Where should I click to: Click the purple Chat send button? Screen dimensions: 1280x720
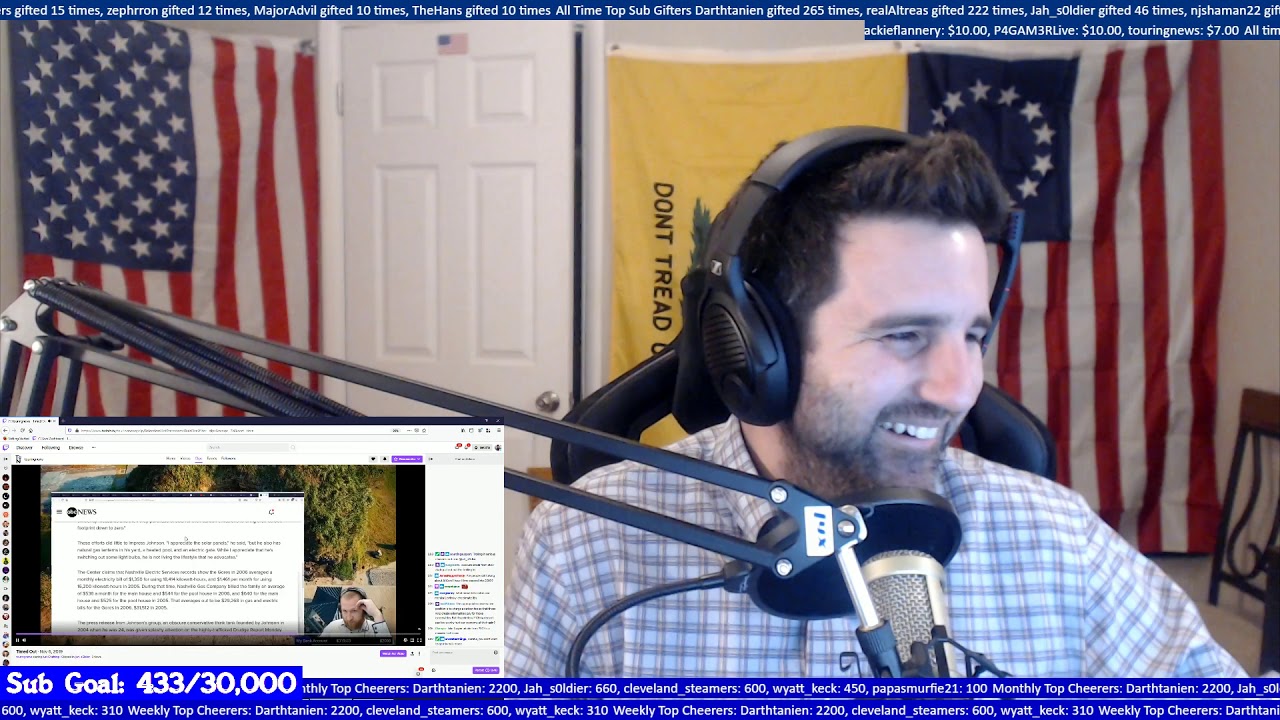(486, 670)
